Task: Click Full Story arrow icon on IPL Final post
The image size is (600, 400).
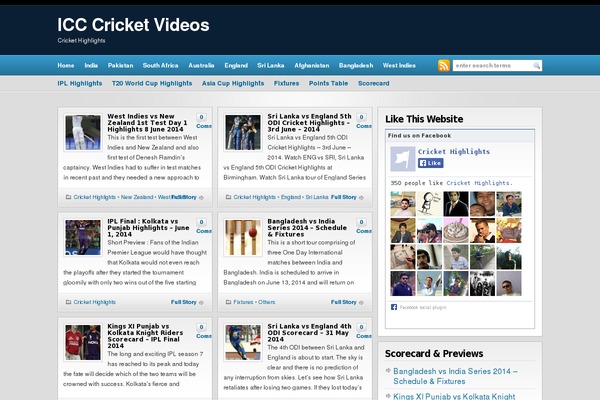Action: click(201, 302)
